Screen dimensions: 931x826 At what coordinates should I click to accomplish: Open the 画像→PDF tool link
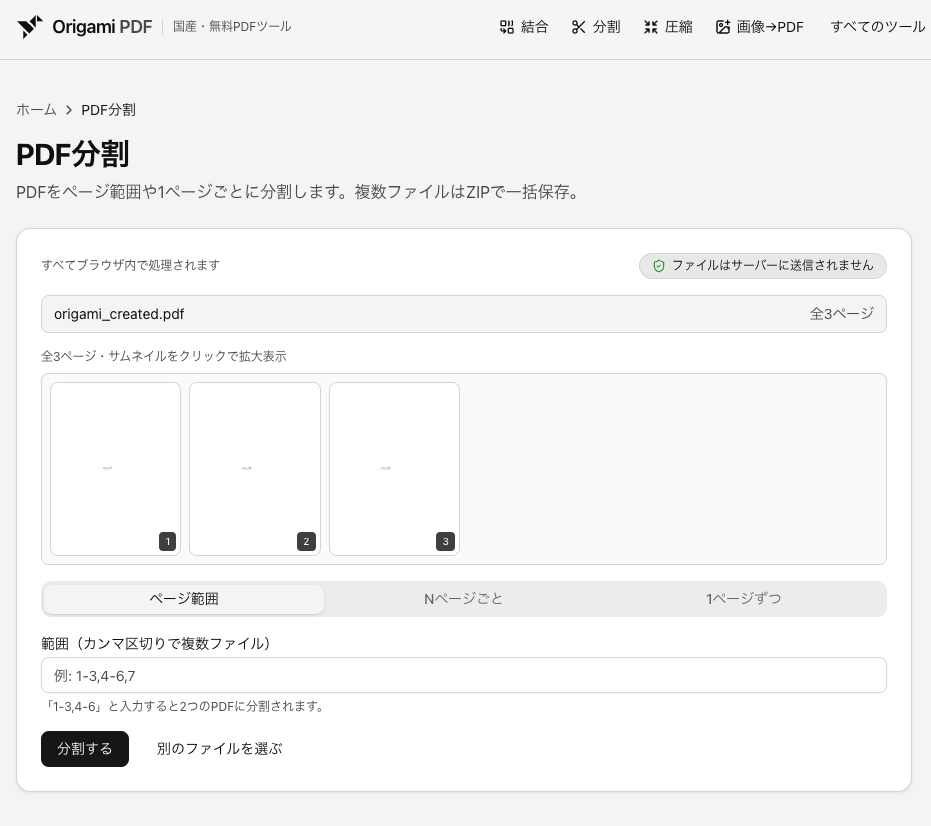(x=759, y=27)
